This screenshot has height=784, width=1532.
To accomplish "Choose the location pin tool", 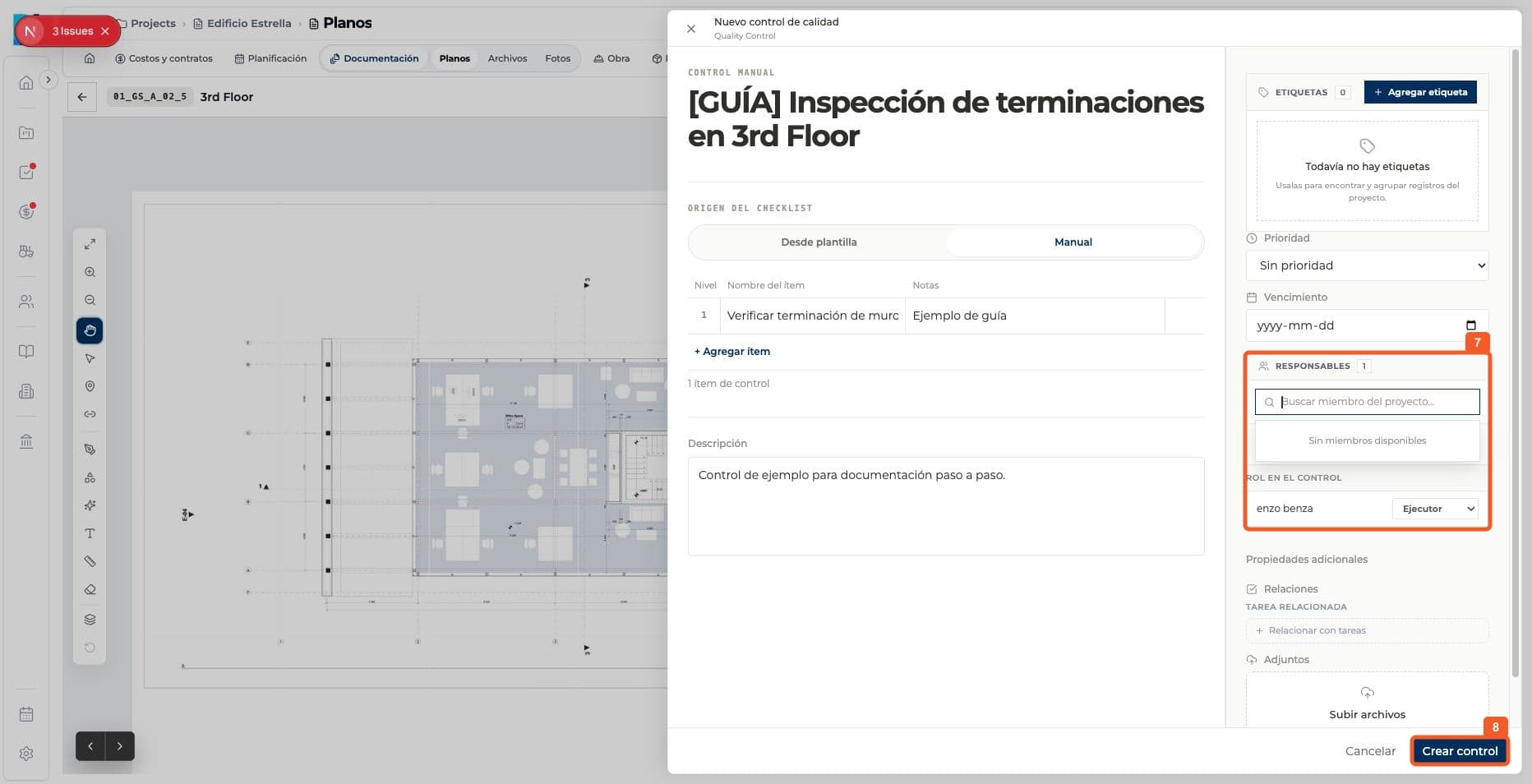I will point(90,386).
